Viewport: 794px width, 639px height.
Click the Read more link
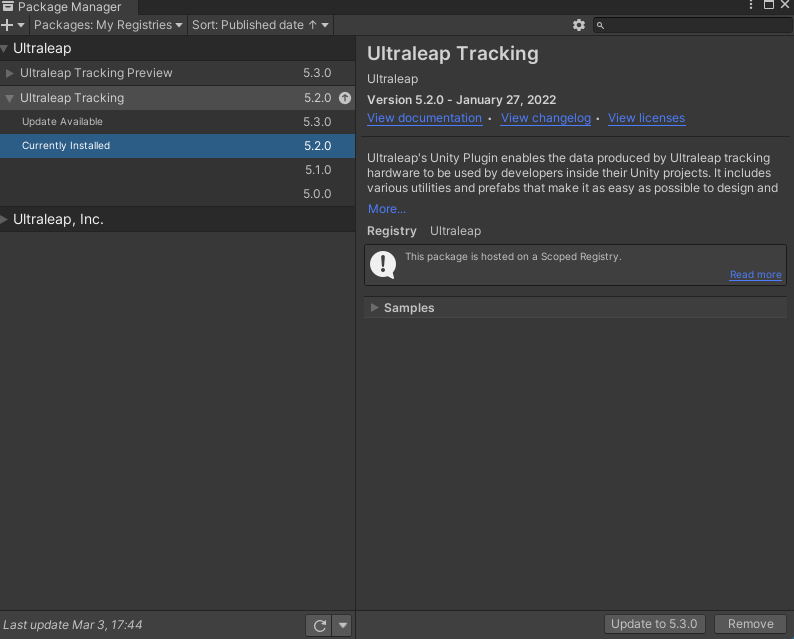[755, 275]
